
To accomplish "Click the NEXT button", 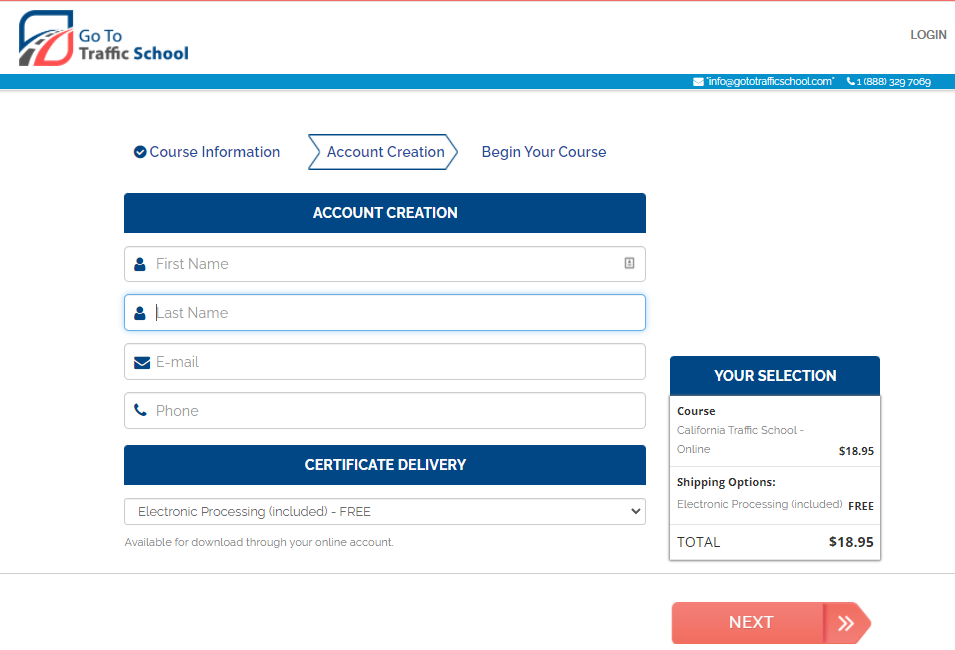I will point(771,623).
